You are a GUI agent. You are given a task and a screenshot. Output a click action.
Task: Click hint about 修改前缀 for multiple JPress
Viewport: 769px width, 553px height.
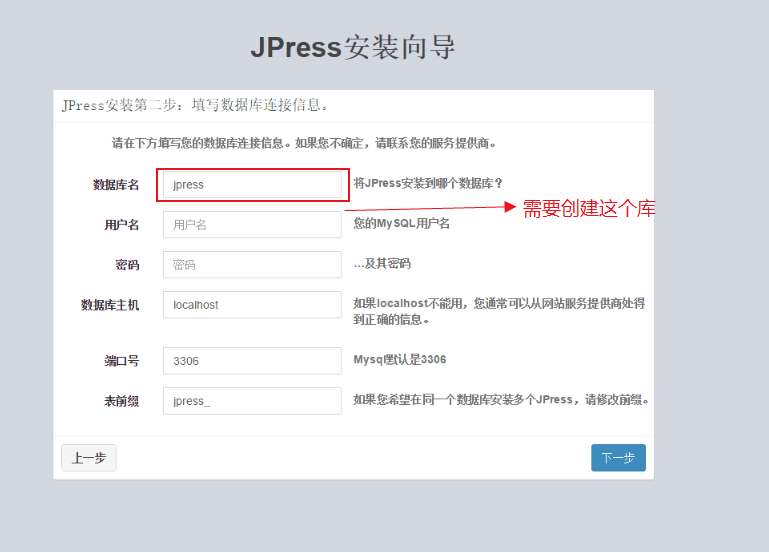pos(501,400)
